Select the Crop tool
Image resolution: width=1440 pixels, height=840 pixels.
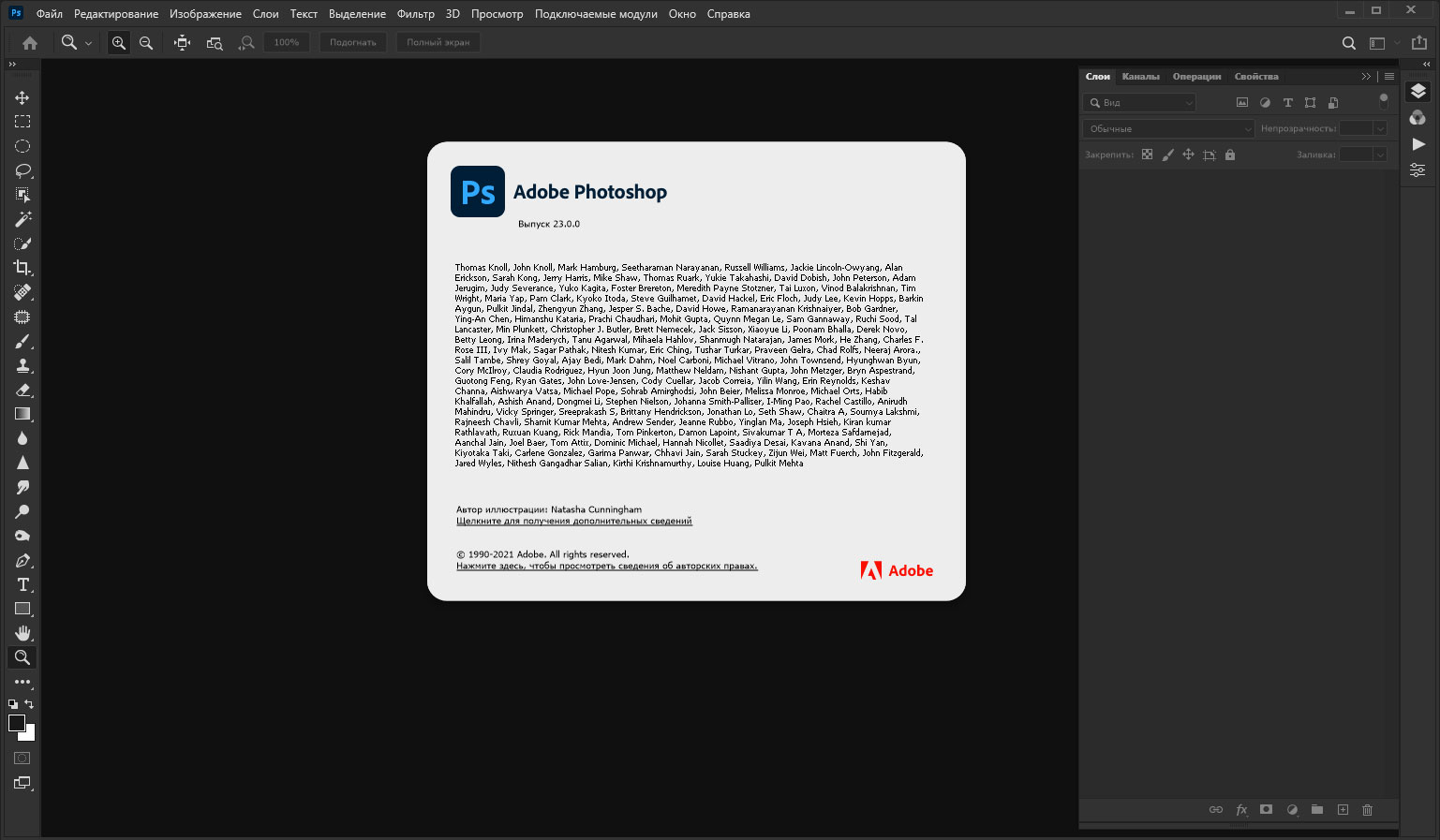(x=22, y=268)
